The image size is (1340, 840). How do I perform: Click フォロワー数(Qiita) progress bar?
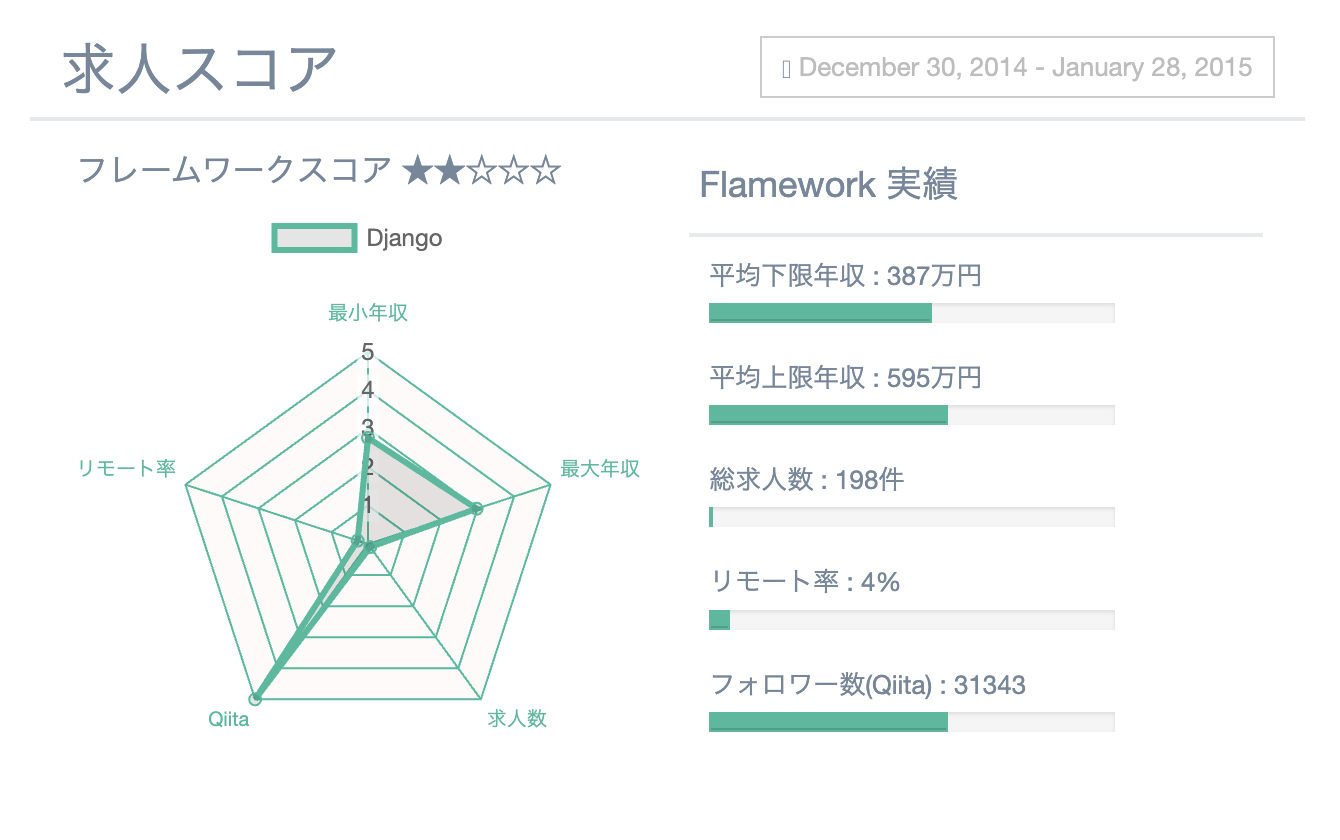pos(911,722)
